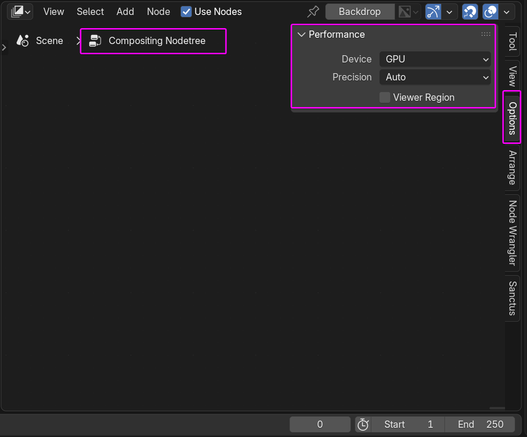Click the End frame 250 field

(480, 425)
